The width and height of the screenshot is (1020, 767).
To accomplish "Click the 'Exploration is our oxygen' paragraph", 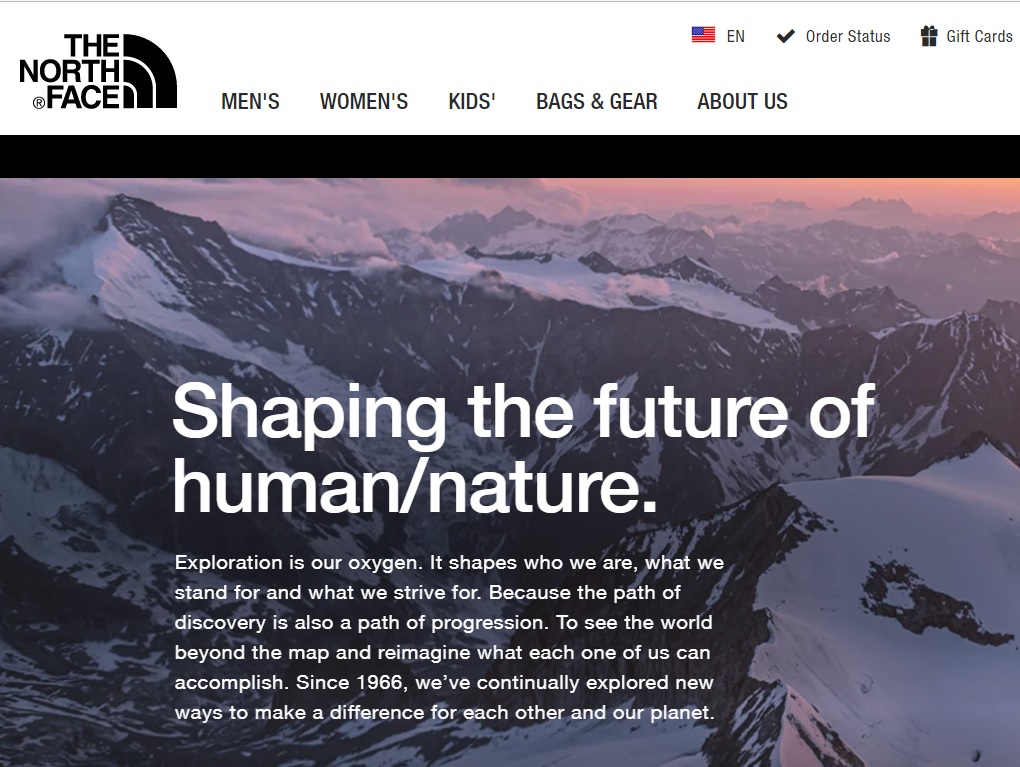I will click(x=450, y=638).
